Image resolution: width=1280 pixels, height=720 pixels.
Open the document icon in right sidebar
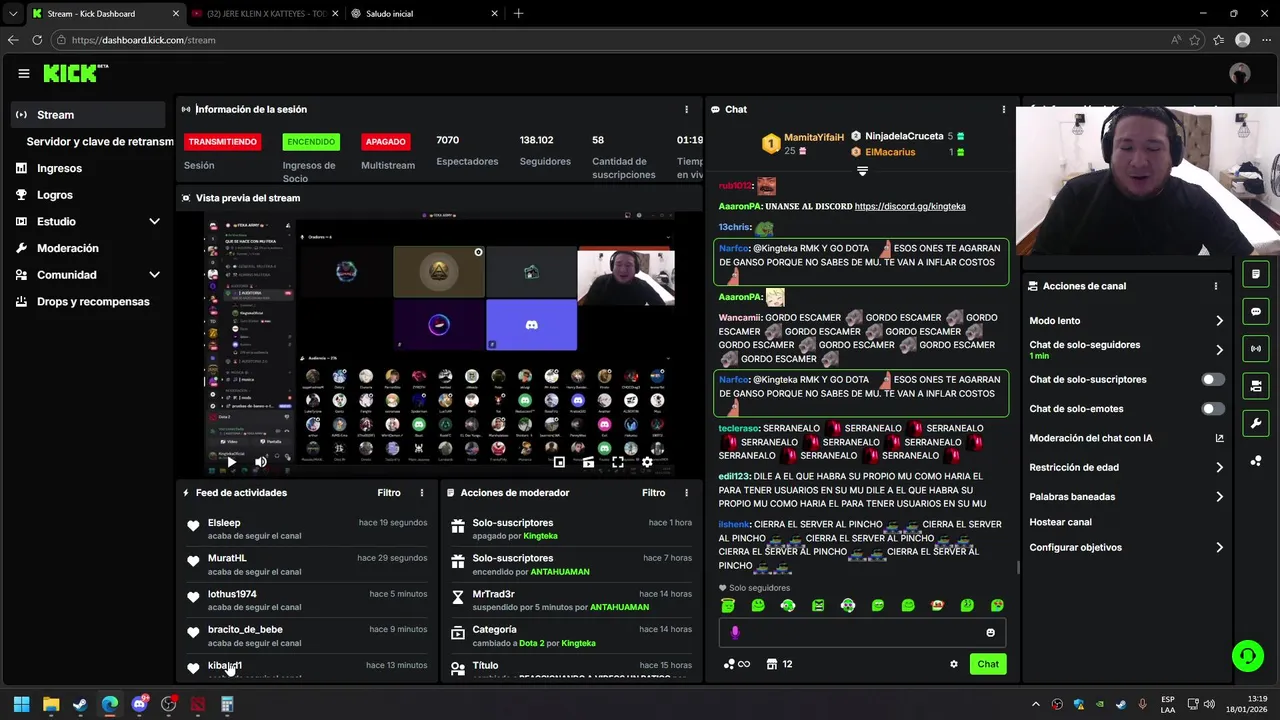point(1256,274)
